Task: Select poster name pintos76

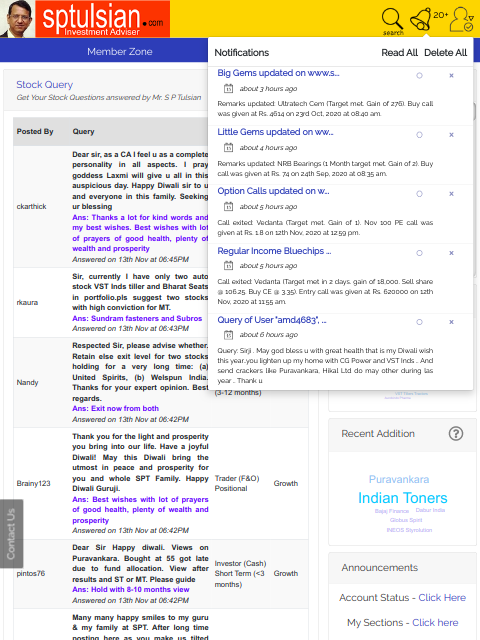Action: pyautogui.click(x=31, y=573)
